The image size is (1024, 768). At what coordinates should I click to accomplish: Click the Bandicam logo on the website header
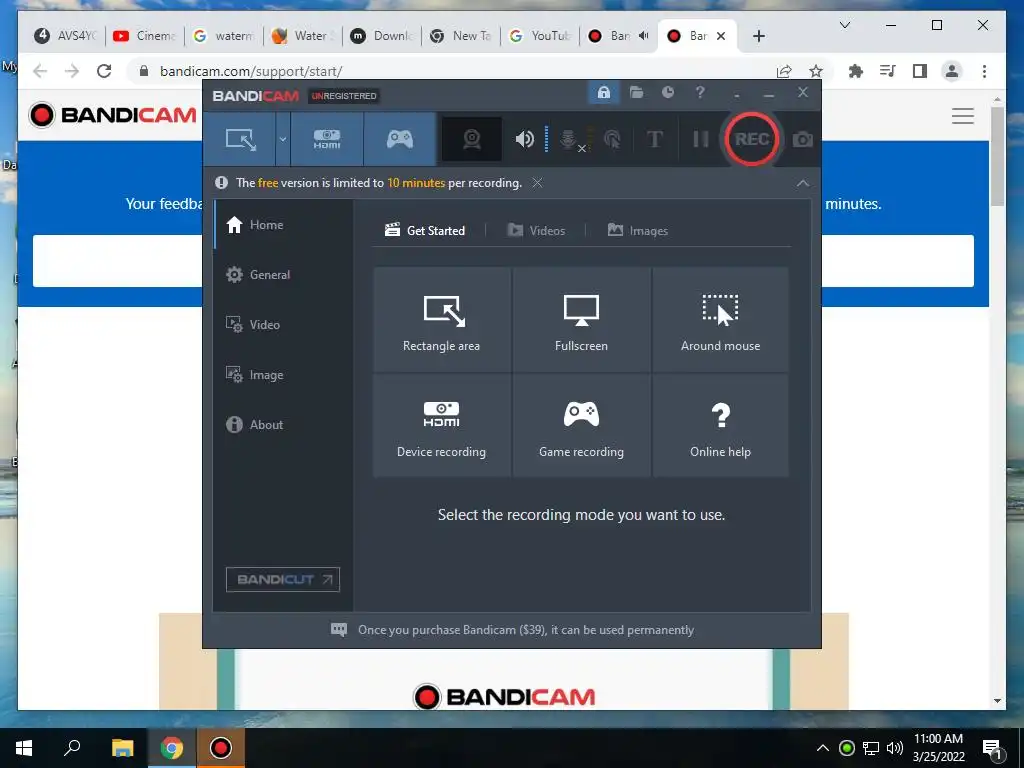pos(112,116)
